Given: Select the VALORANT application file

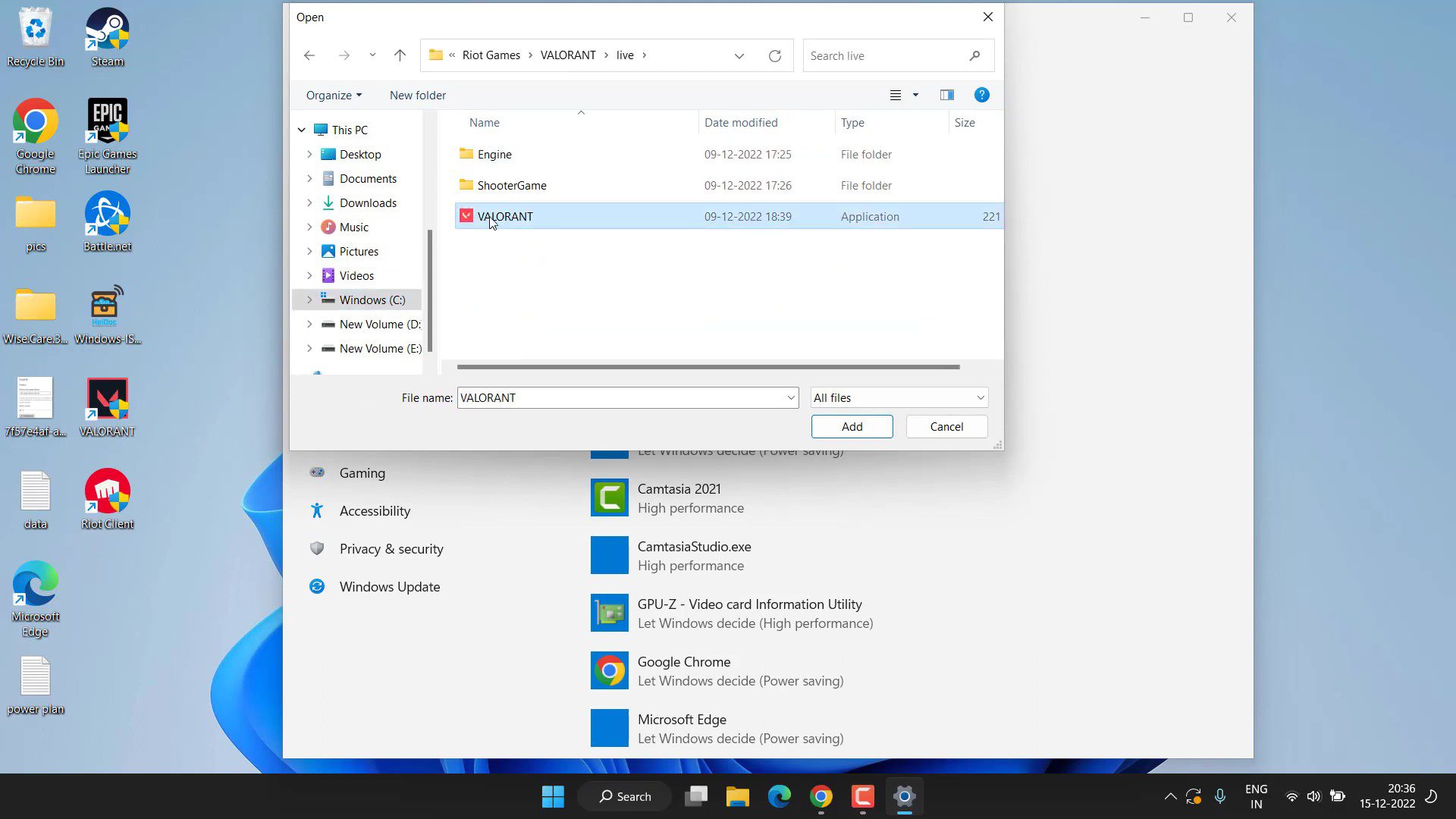Looking at the screenshot, I should point(728,217).
